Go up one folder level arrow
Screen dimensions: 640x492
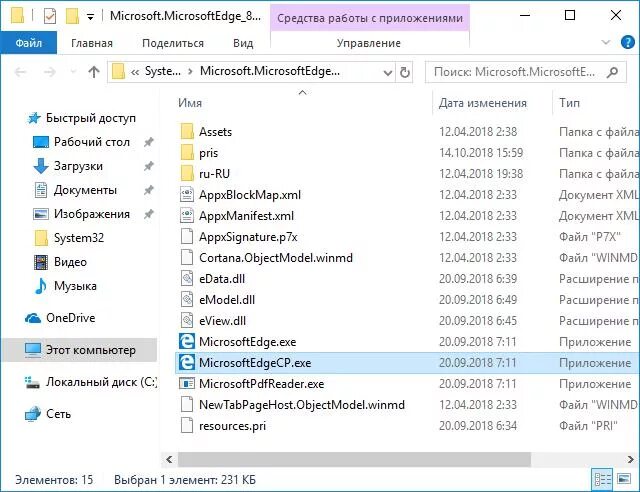[94, 72]
